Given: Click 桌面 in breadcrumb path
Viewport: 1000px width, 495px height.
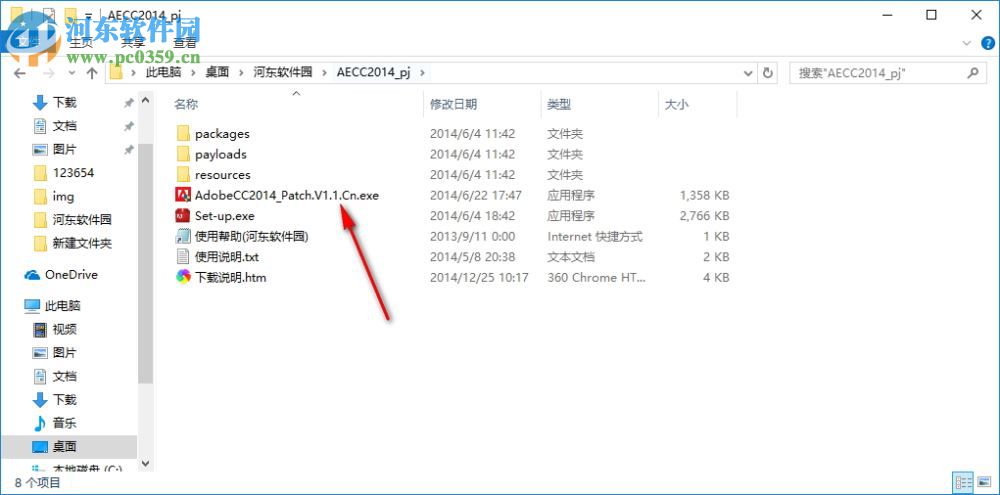Looking at the screenshot, I should click(217, 73).
